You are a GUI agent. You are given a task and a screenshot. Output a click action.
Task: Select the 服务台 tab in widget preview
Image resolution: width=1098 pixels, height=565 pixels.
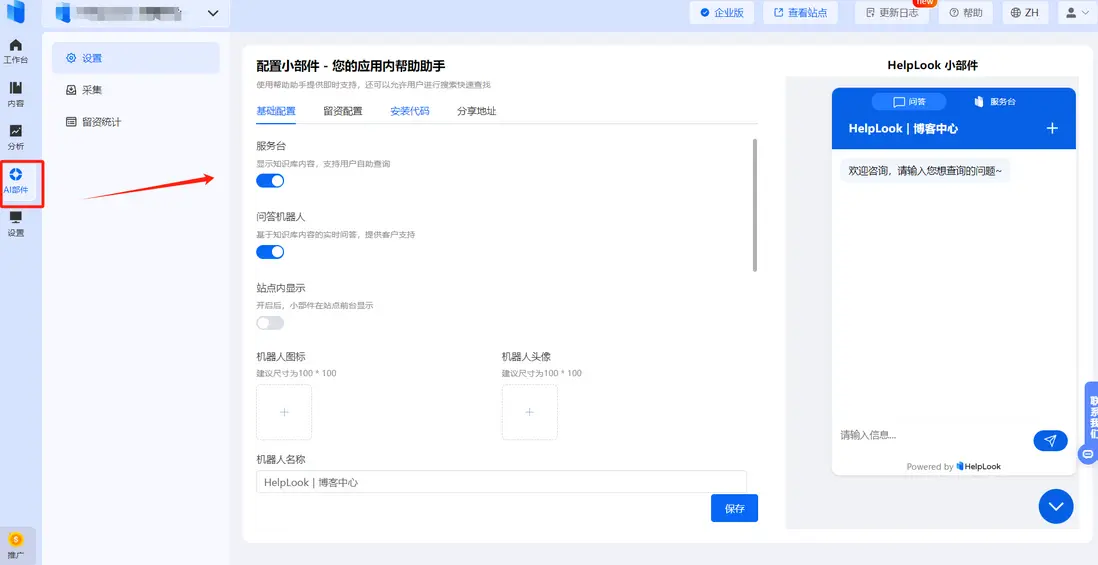[x=995, y=102]
